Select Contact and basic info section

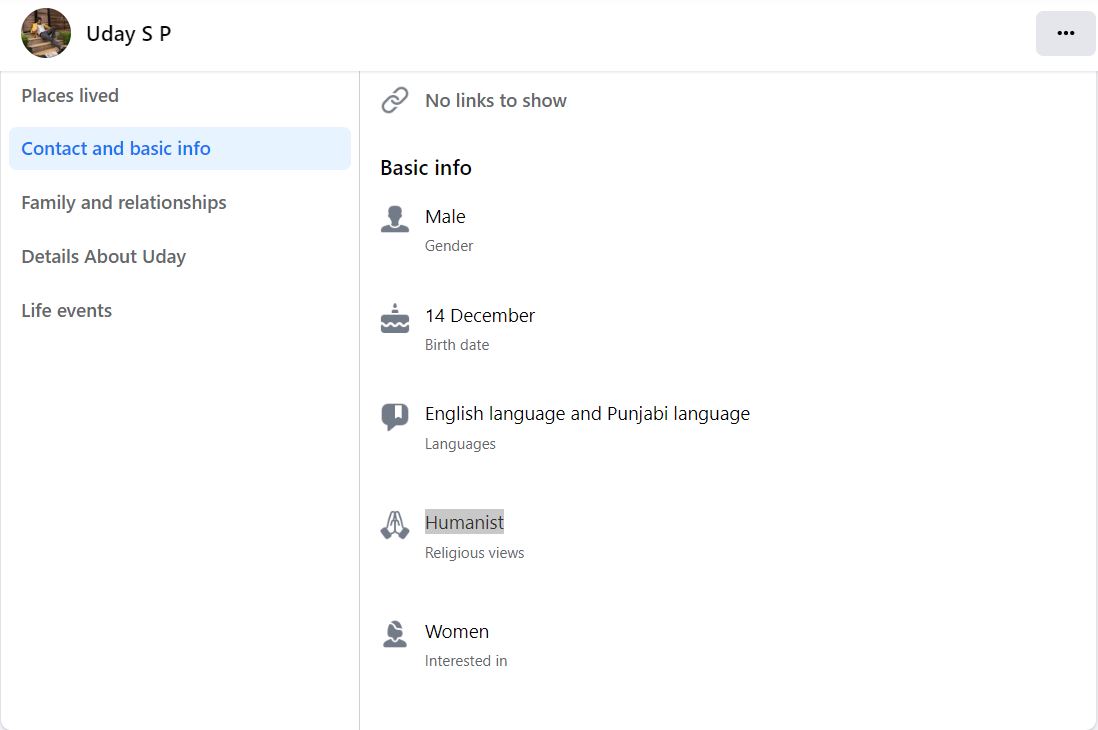tap(180, 149)
